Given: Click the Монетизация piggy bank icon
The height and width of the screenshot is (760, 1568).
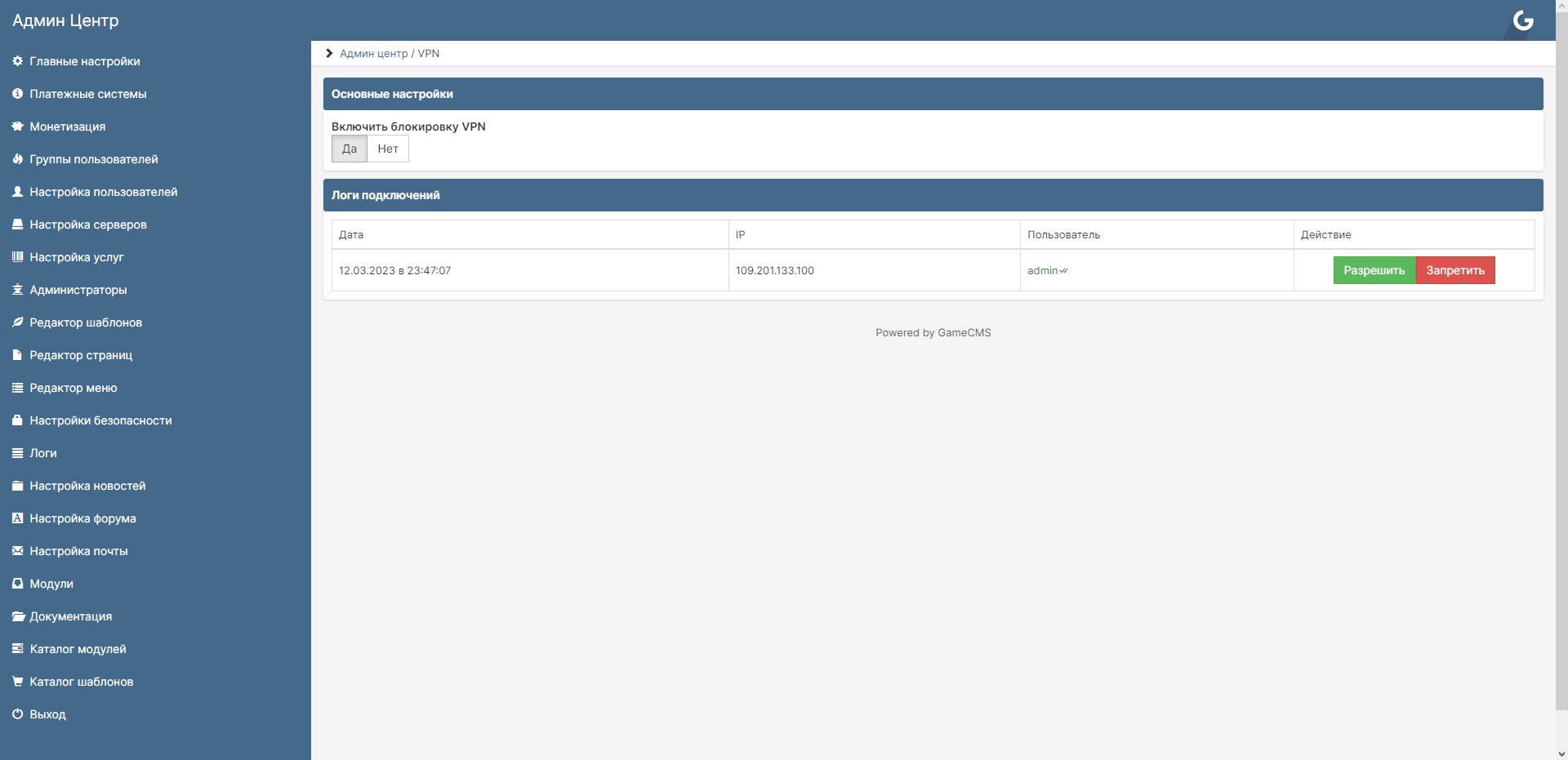Looking at the screenshot, I should click(17, 127).
